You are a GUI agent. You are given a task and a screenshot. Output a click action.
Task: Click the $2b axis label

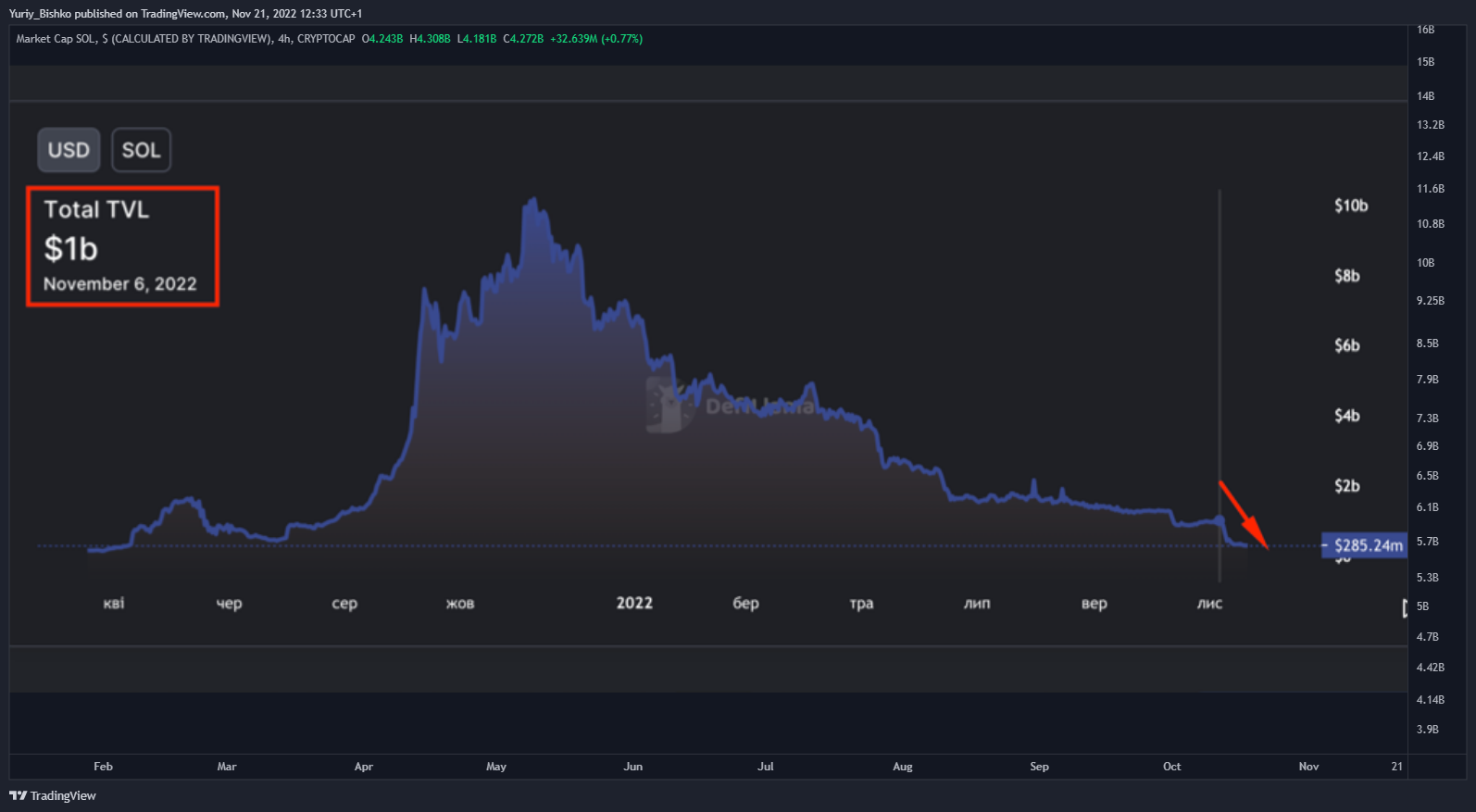[1347, 486]
